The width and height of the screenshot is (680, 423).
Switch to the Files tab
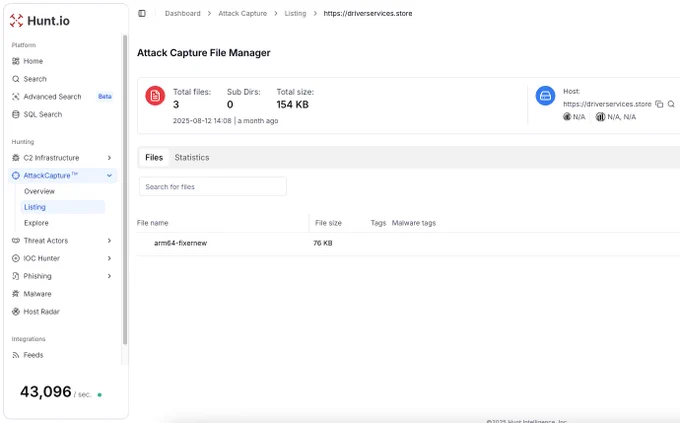tap(154, 157)
